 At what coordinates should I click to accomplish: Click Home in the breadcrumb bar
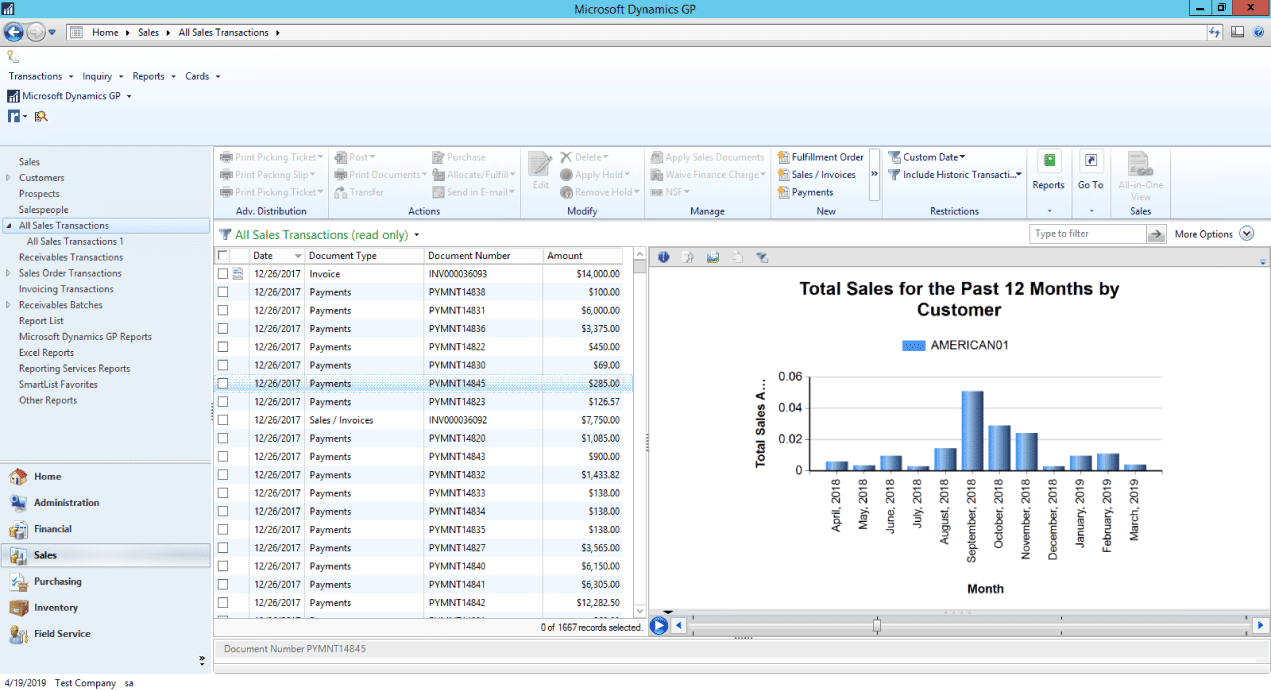[107, 31]
